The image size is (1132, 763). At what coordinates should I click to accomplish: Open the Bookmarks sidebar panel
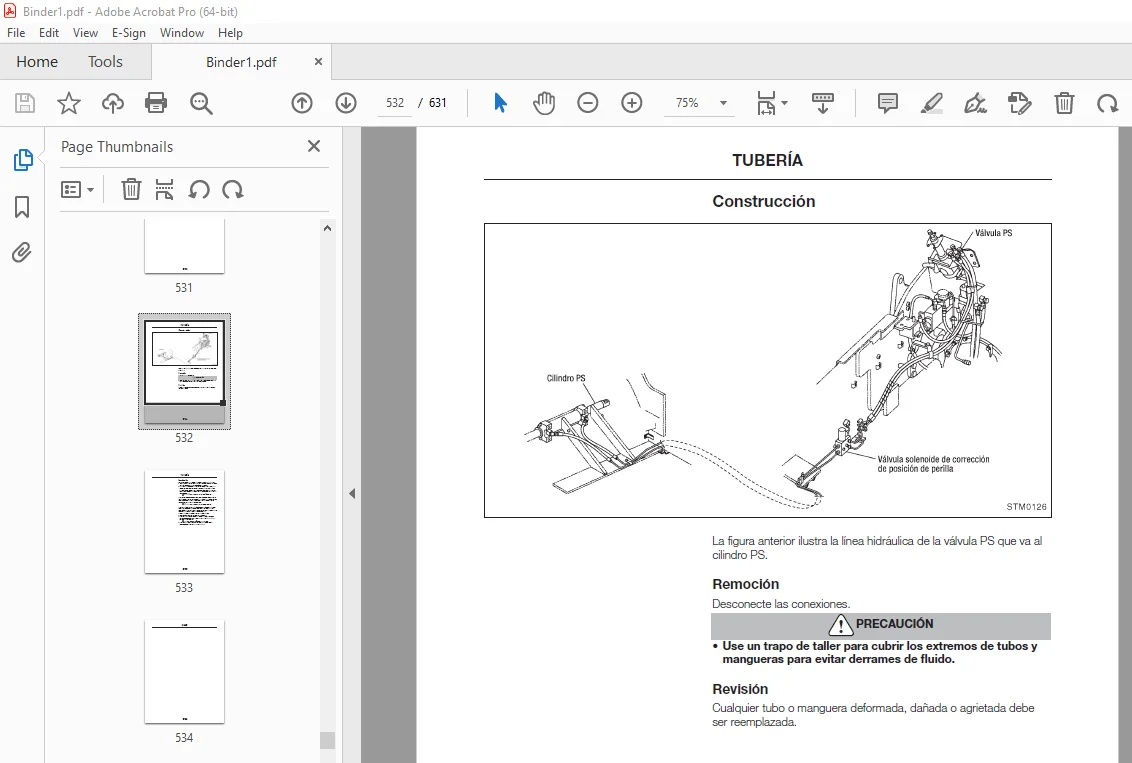(22, 207)
